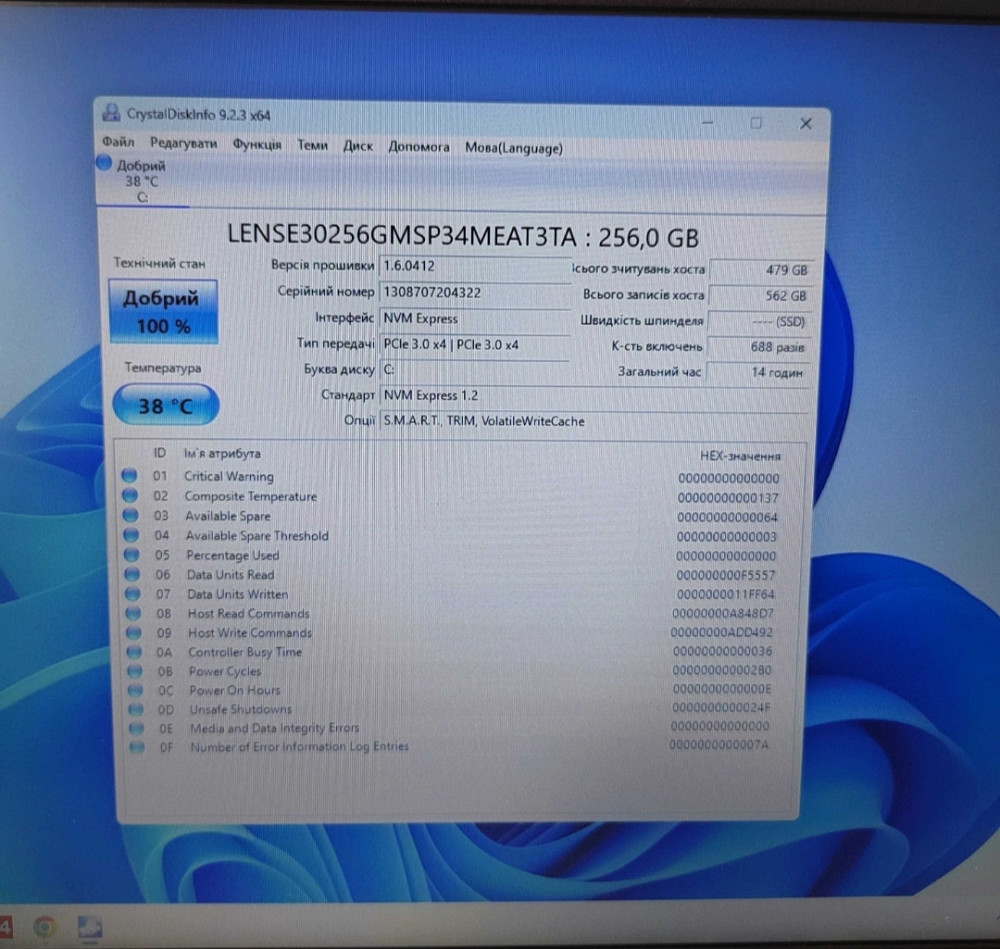Click the health dot beside Percentage Used

(130, 555)
